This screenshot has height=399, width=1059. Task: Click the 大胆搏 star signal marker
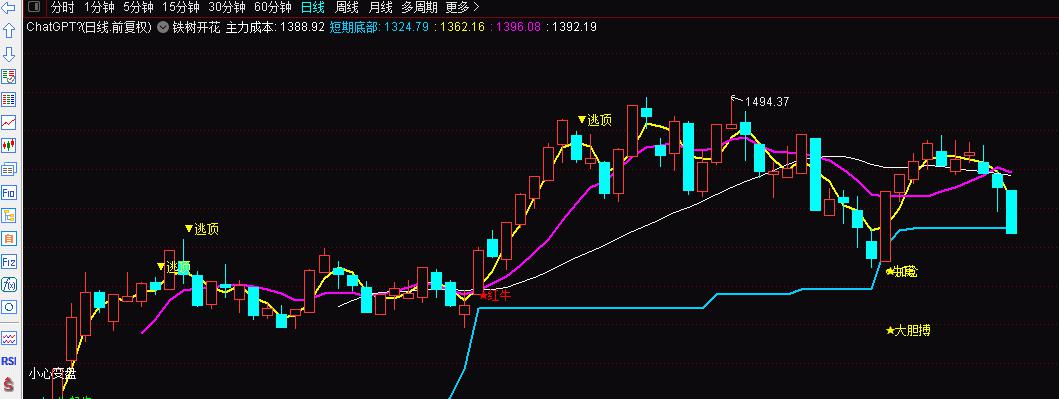(908, 331)
